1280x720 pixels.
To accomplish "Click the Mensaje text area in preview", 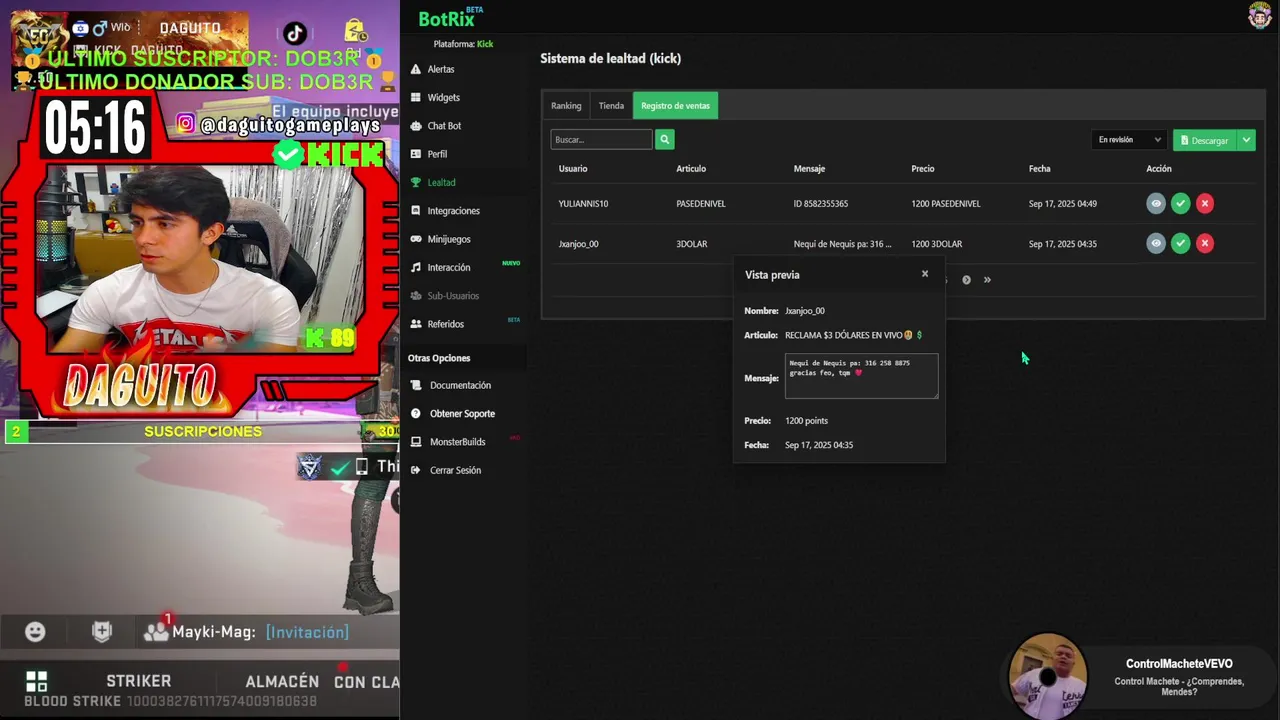I will point(861,376).
